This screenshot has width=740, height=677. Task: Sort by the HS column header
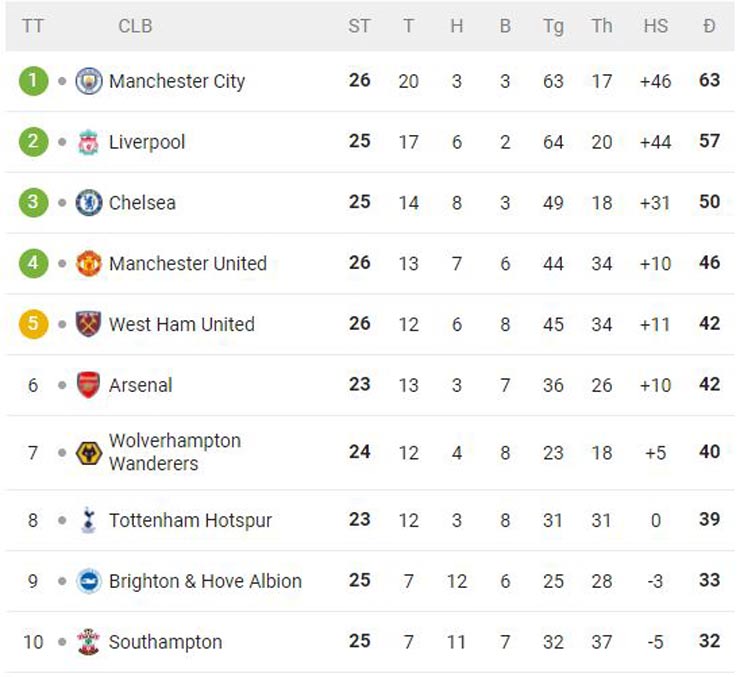tap(655, 26)
